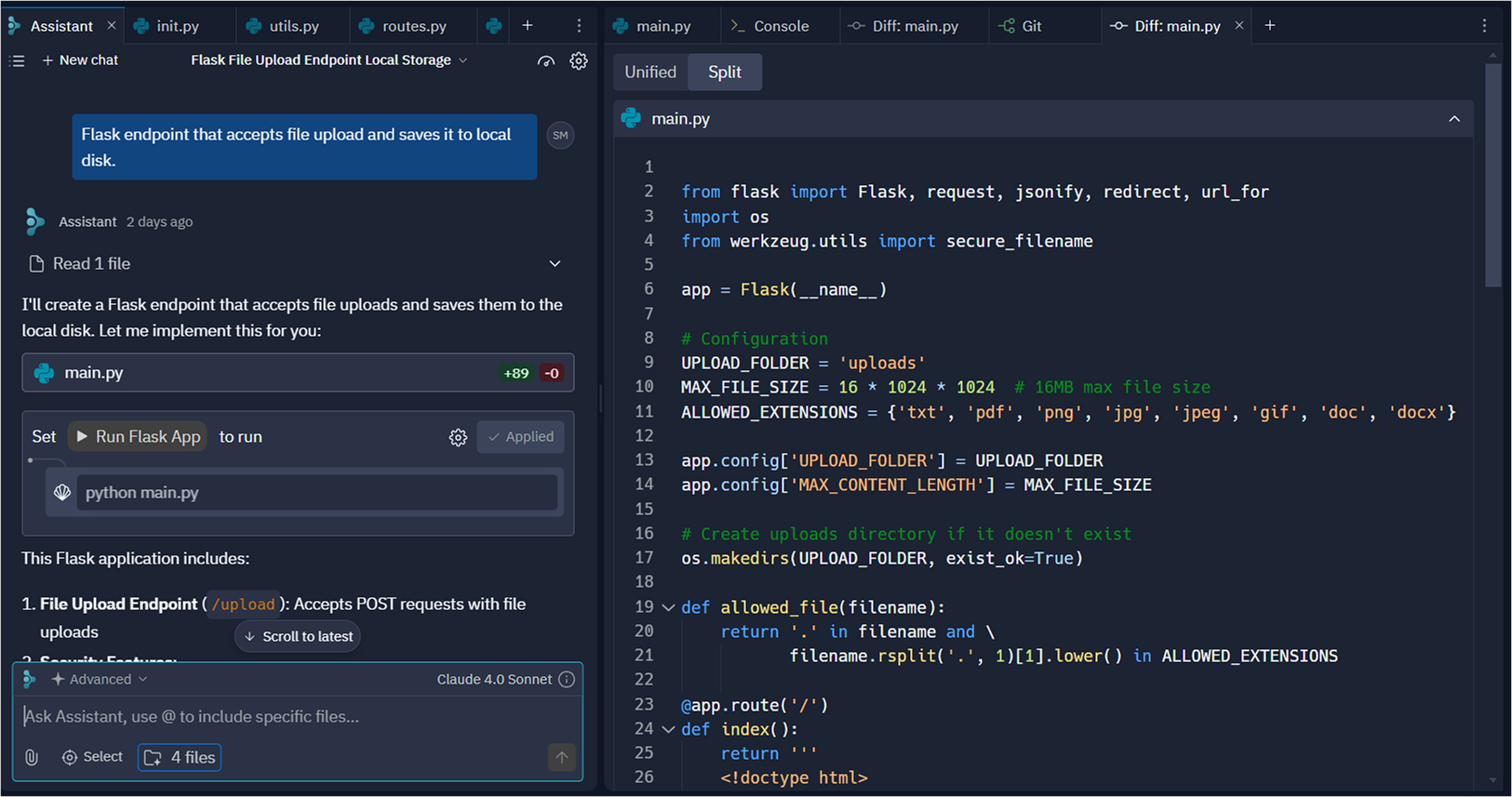Click the usage gauge icon in chat header
Screen dimensions: 1512x797
[x=546, y=61]
